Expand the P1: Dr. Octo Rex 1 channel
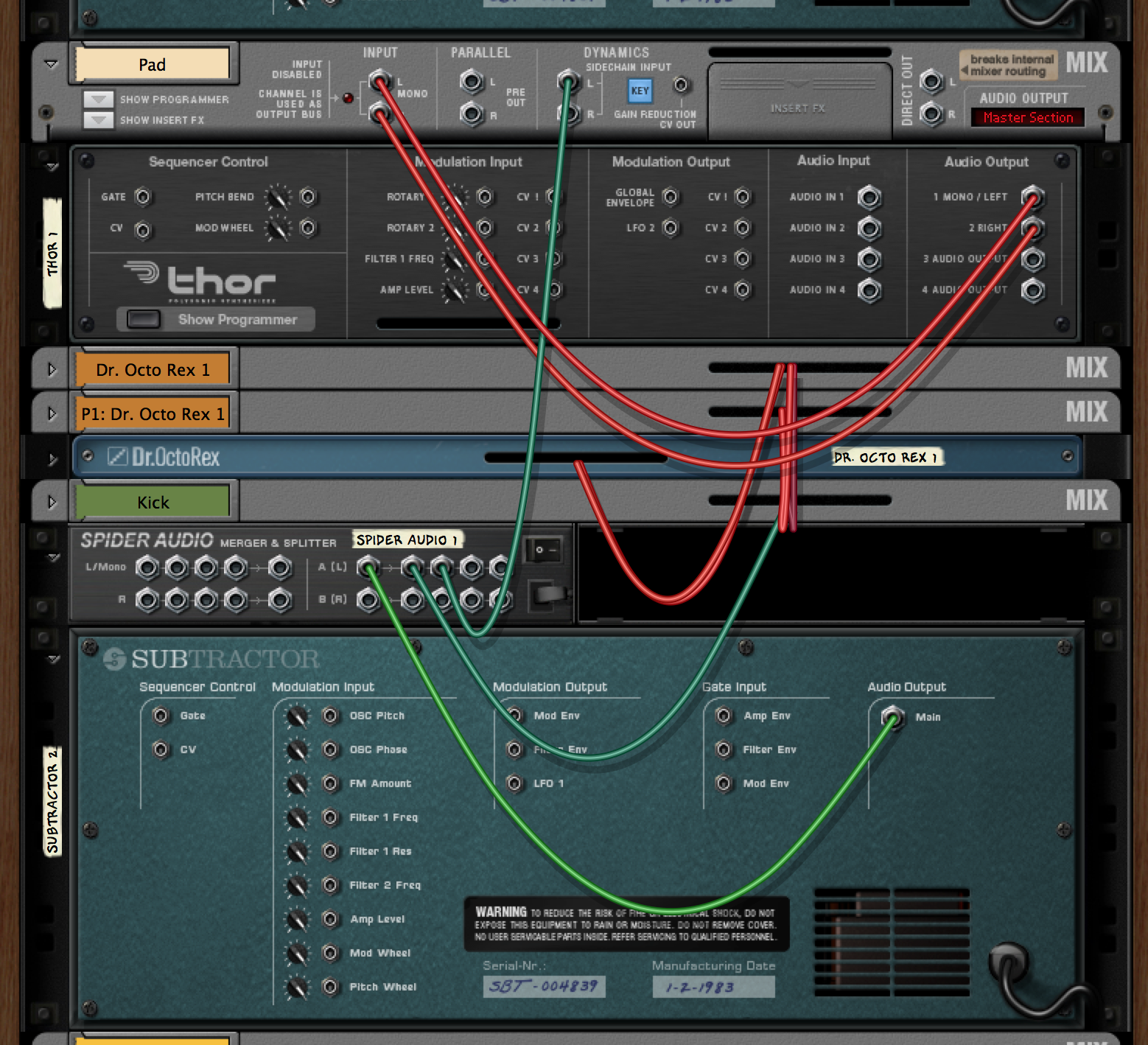The height and width of the screenshot is (1045, 1148). point(52,413)
